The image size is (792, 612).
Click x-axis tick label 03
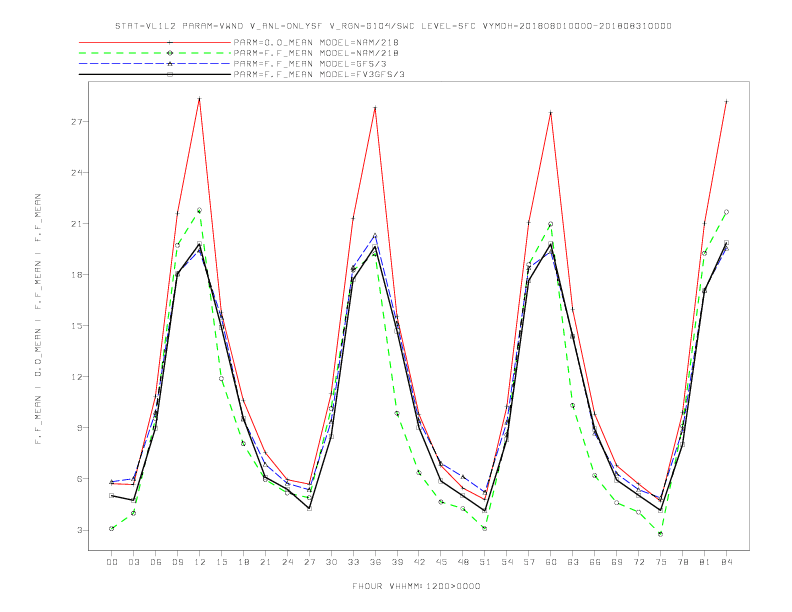coord(133,562)
